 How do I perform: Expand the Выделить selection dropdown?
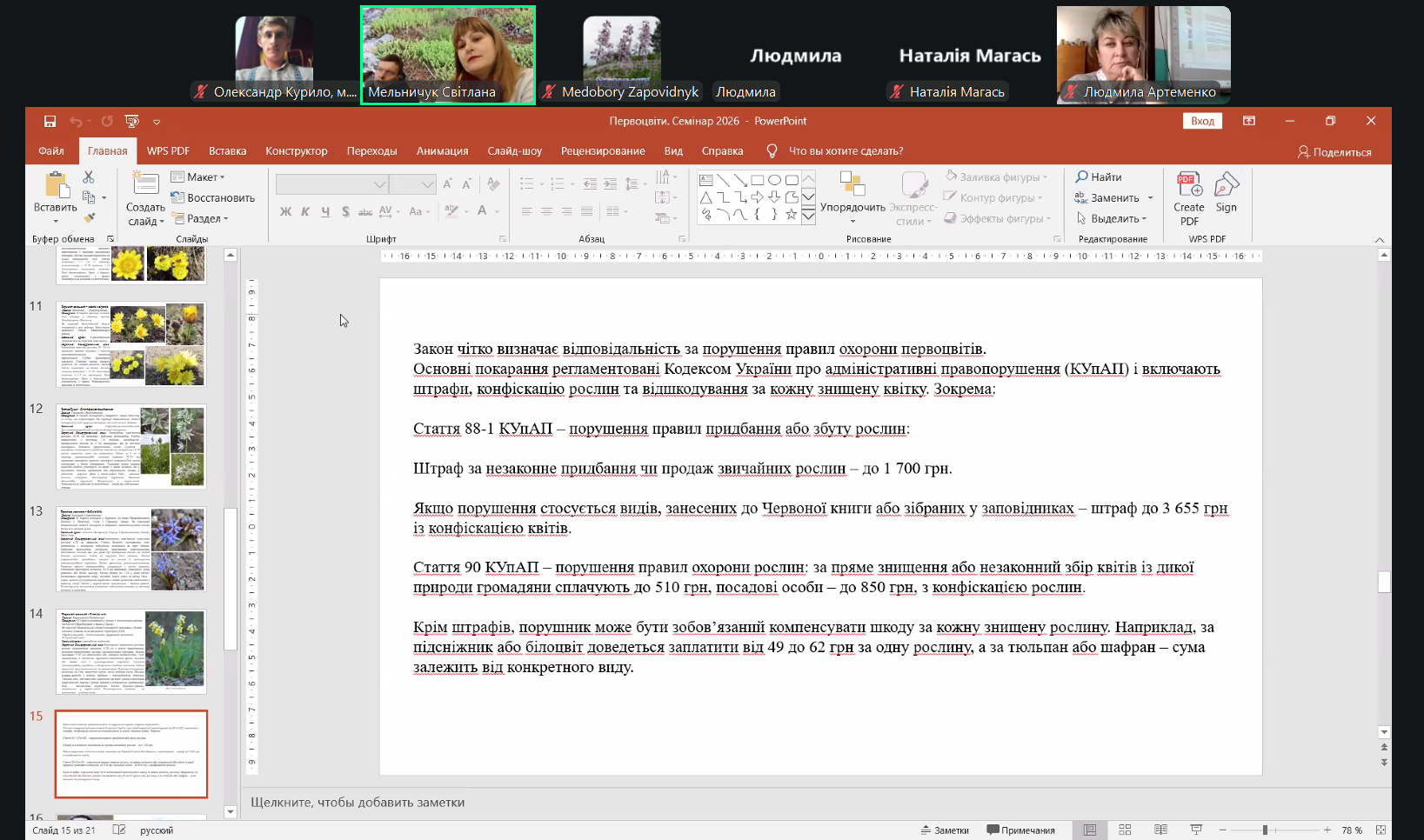click(1113, 219)
